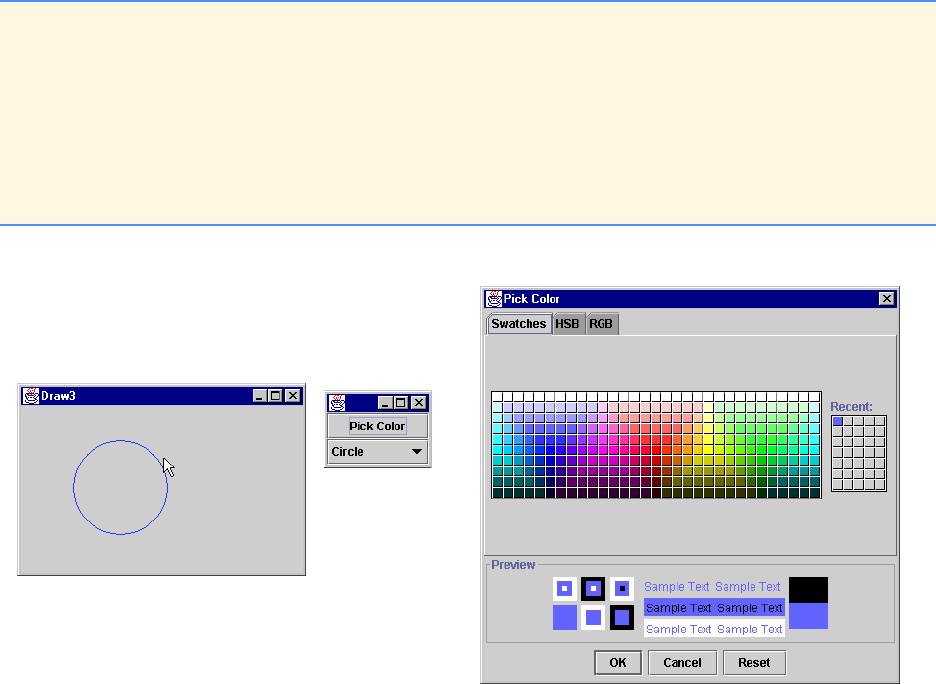Close the small tool window
The image size is (936, 684).
[x=419, y=403]
